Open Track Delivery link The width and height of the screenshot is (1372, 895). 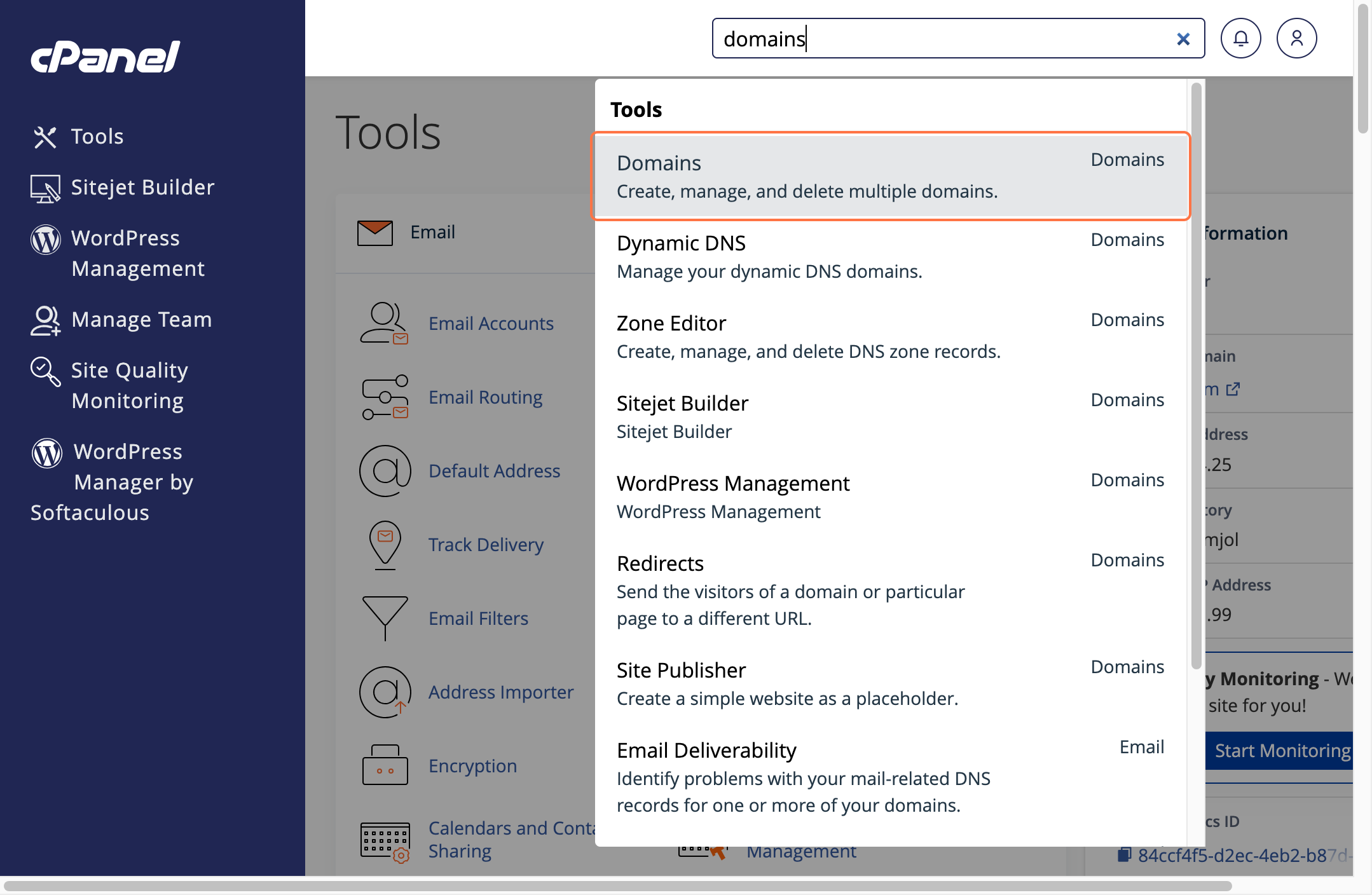(x=486, y=545)
